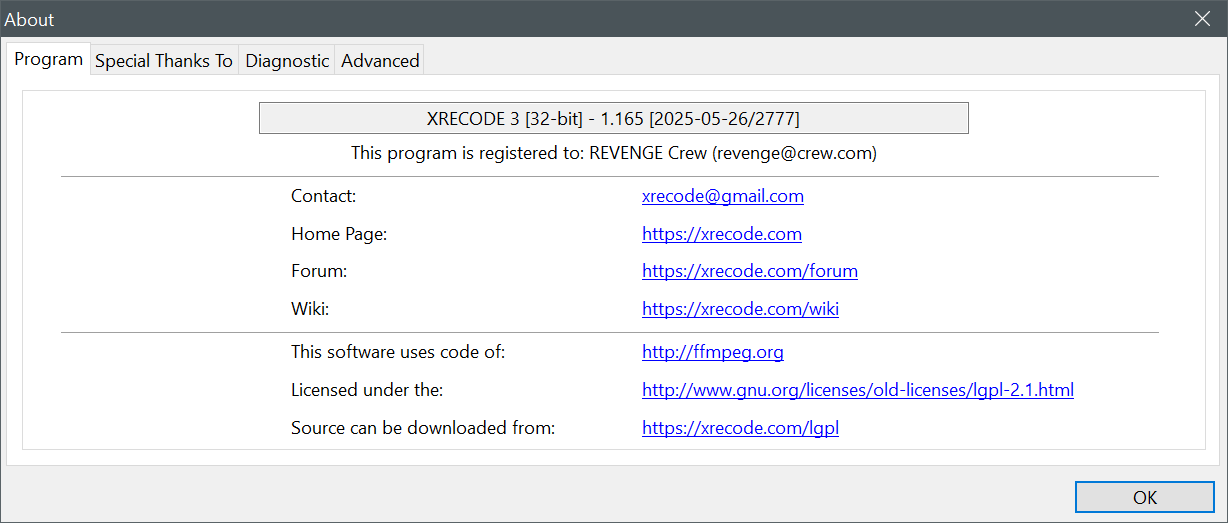The height and width of the screenshot is (523, 1228).
Task: Click 'This software uses code of:' text
Action: [399, 352]
